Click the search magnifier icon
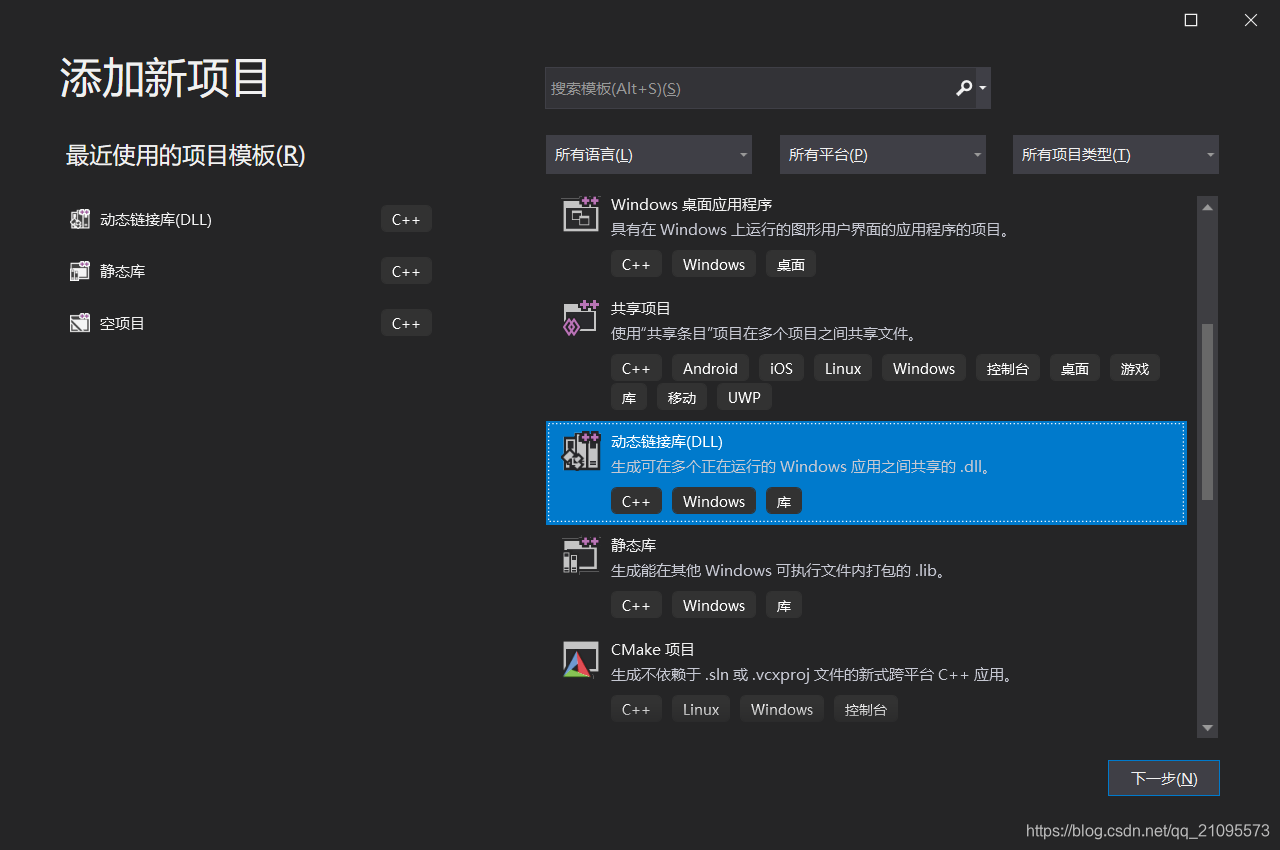The image size is (1280, 850). coord(963,88)
